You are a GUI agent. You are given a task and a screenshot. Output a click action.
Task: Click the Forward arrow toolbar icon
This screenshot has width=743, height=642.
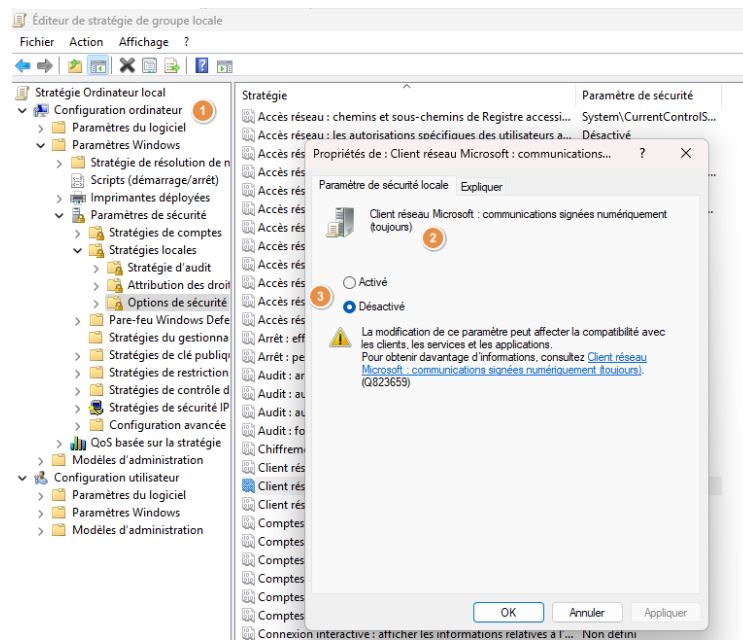pyautogui.click(x=45, y=66)
